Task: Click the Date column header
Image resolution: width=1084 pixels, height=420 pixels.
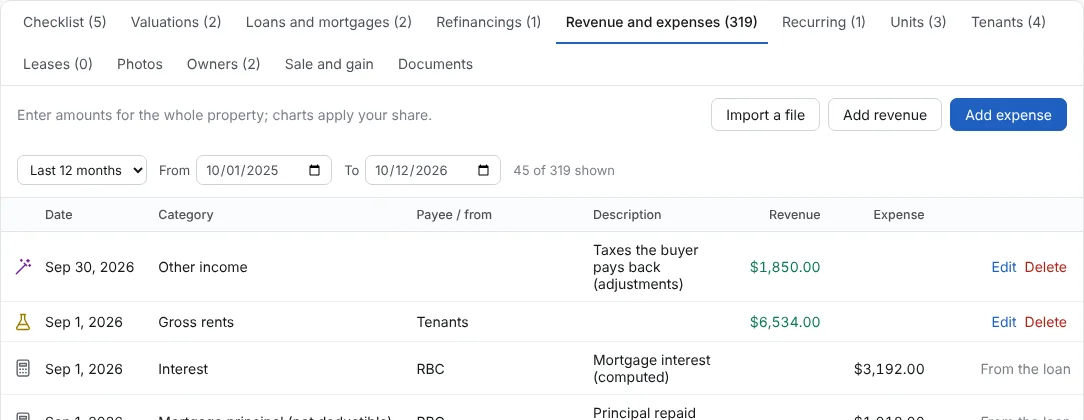Action: point(59,215)
